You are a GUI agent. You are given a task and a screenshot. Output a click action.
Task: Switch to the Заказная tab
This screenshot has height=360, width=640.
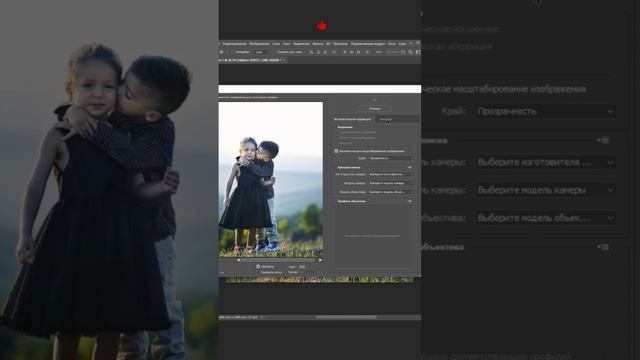385,119
